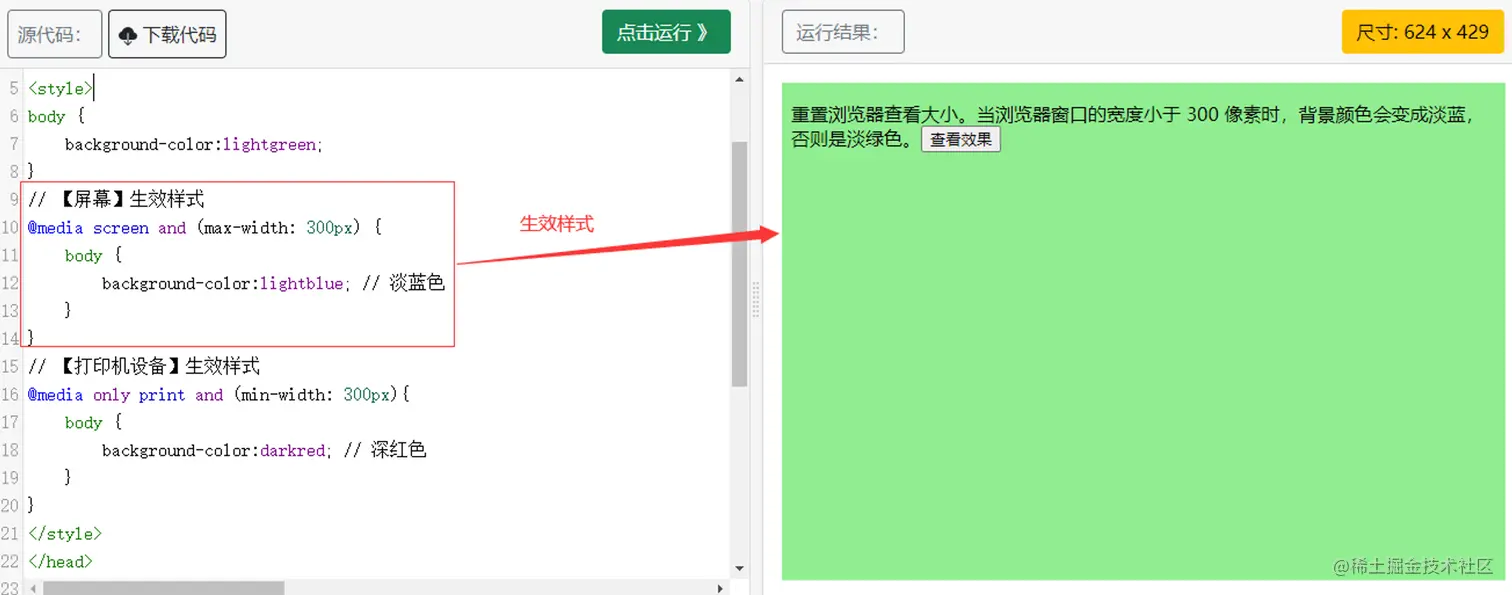Click the 源代码 label button
The image size is (1512, 595).
[55, 34]
